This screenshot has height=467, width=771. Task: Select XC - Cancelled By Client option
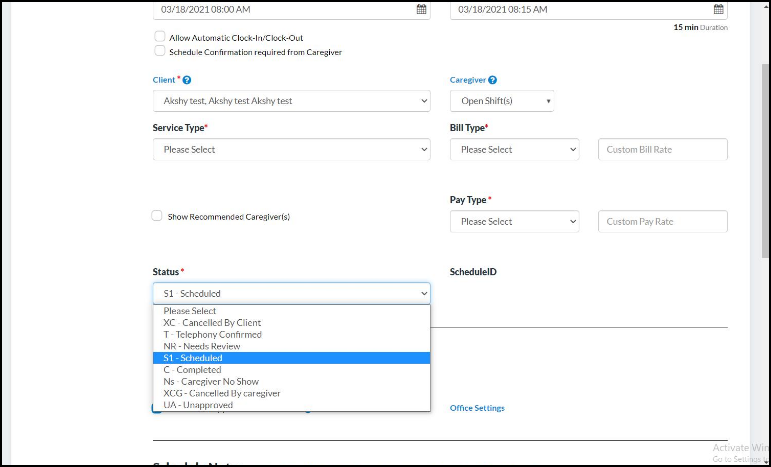(x=212, y=323)
